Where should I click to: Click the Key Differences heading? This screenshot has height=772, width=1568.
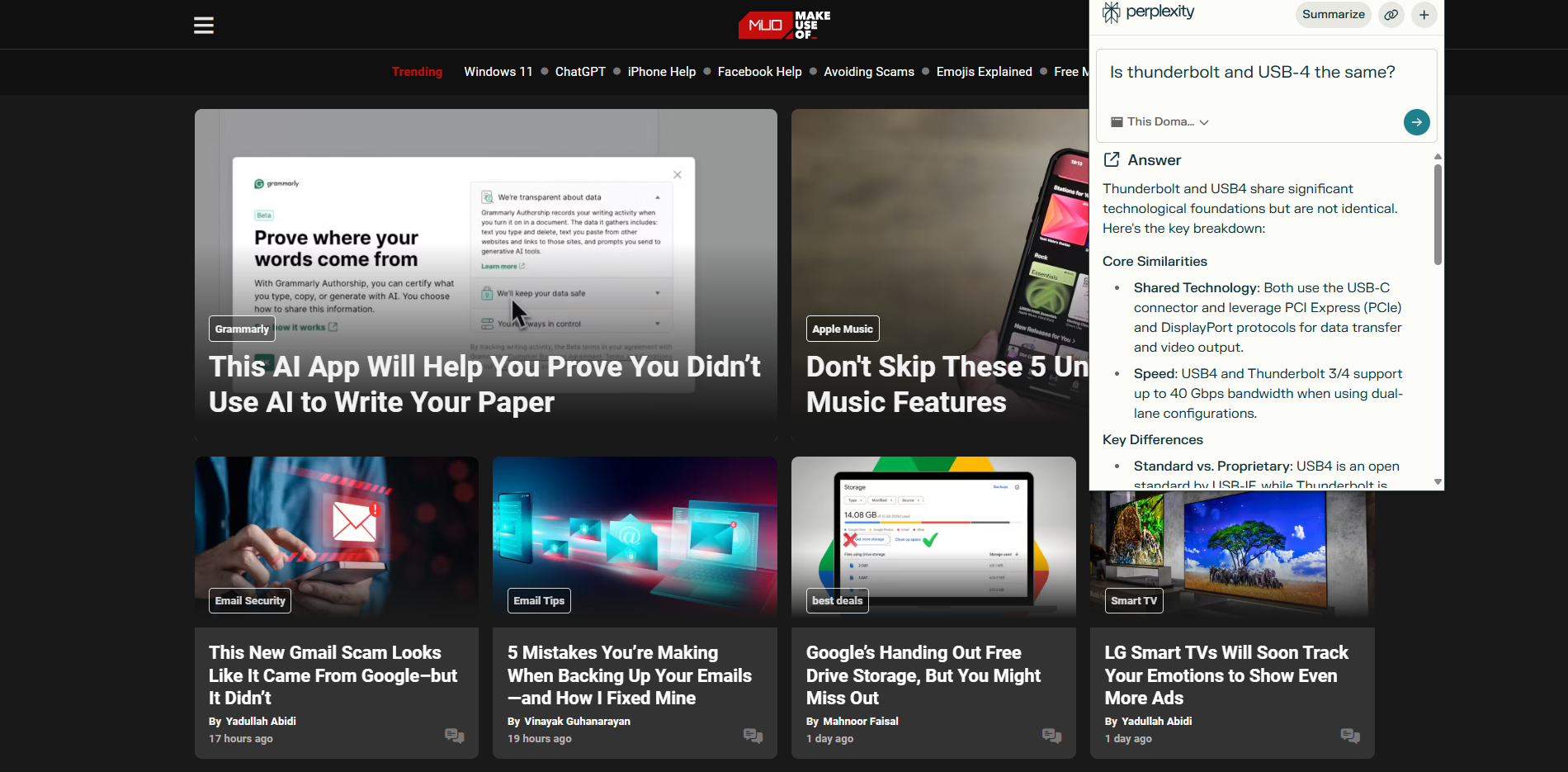pos(1153,439)
